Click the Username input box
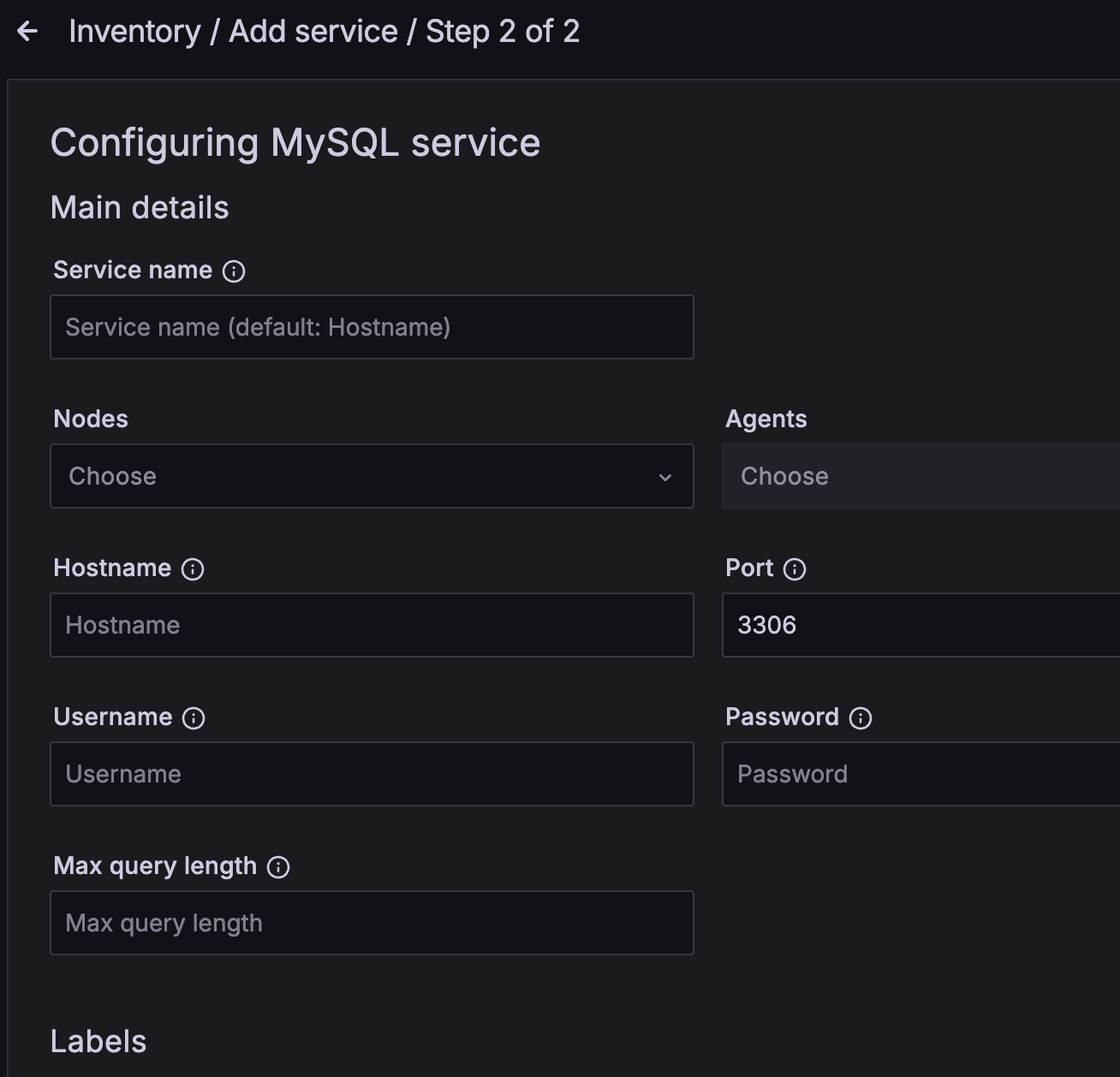The width and height of the screenshot is (1120, 1077). tap(372, 774)
